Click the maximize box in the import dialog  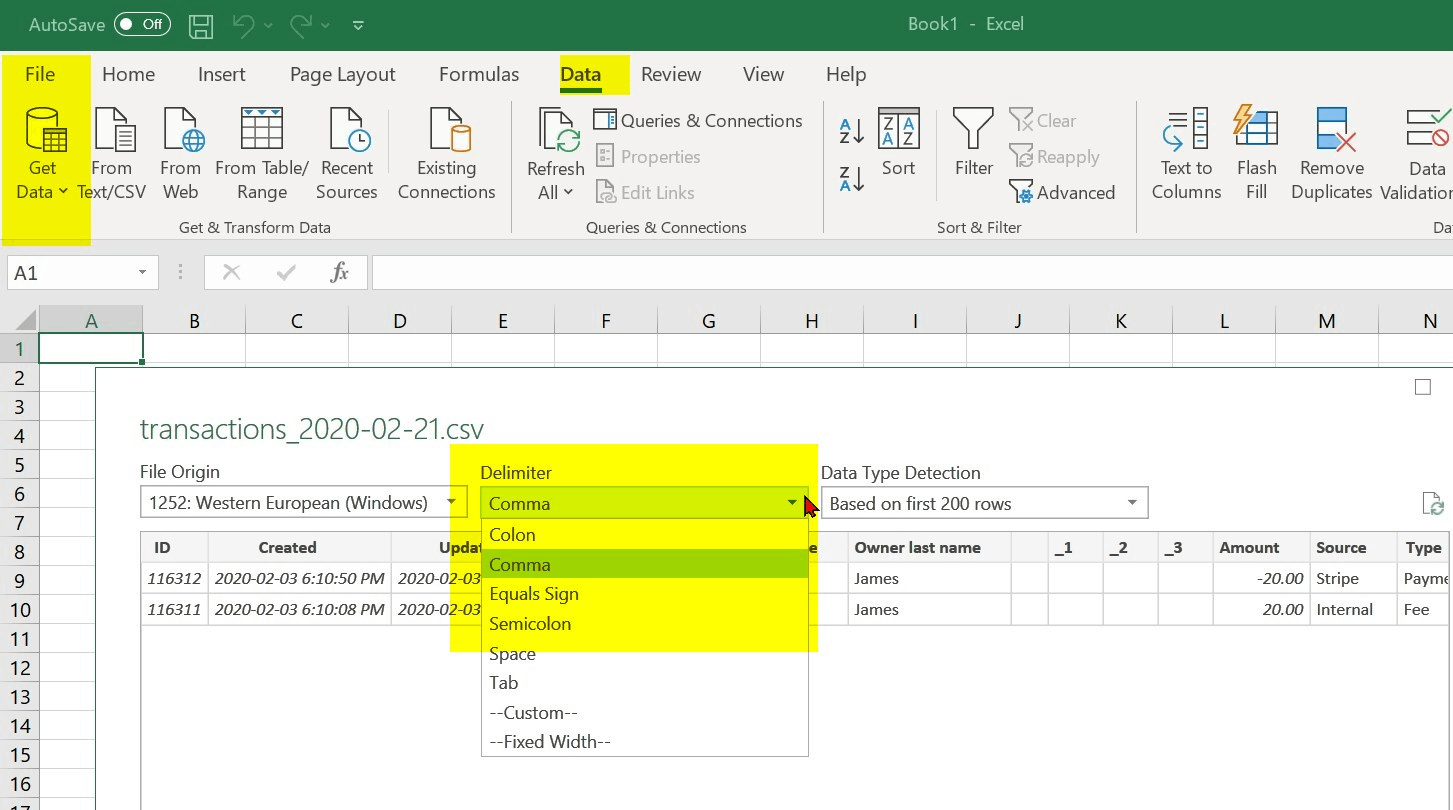[x=1423, y=387]
